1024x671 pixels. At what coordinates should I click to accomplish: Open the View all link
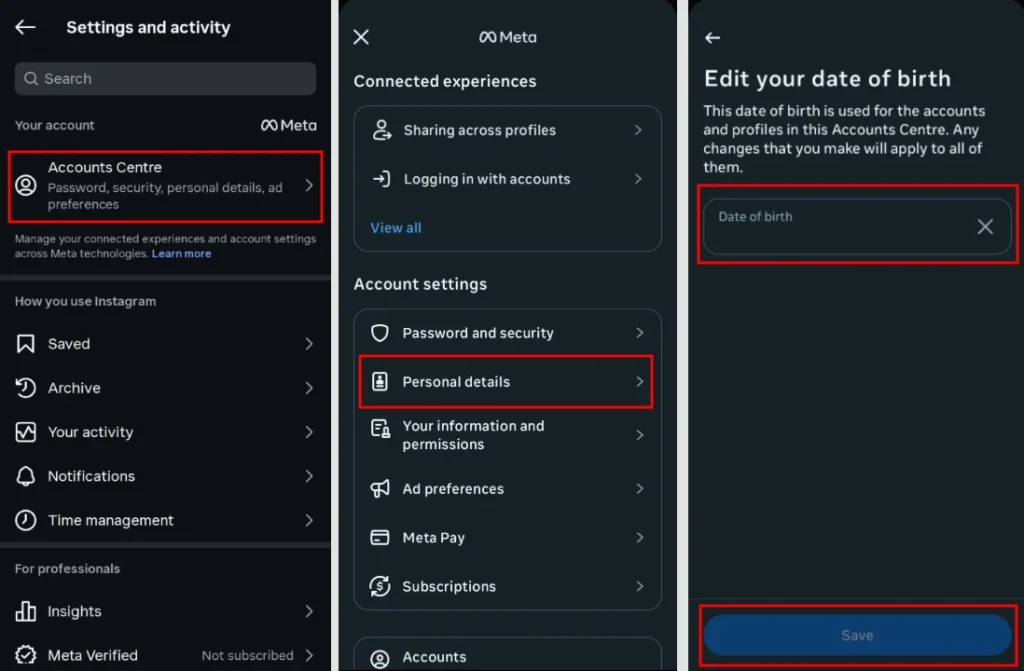[x=396, y=228]
